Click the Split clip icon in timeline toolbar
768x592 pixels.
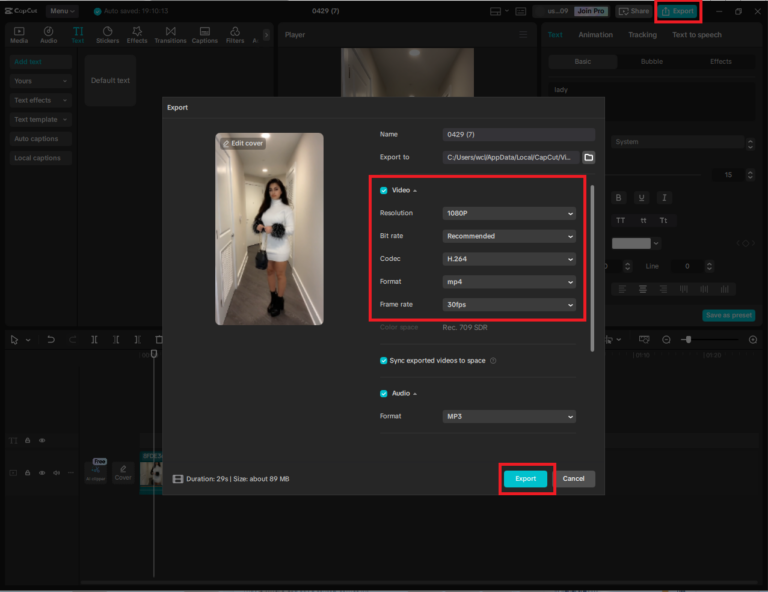[x=94, y=339]
